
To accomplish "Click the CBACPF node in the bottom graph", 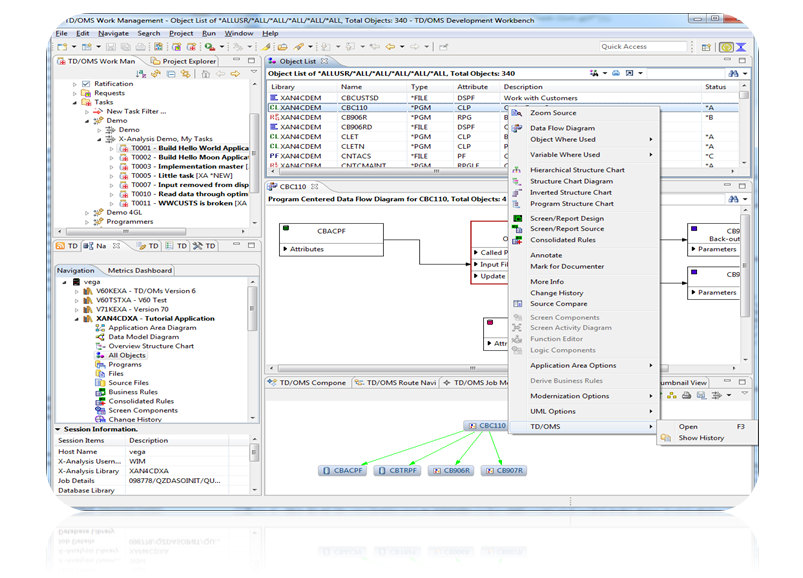I will coord(342,470).
